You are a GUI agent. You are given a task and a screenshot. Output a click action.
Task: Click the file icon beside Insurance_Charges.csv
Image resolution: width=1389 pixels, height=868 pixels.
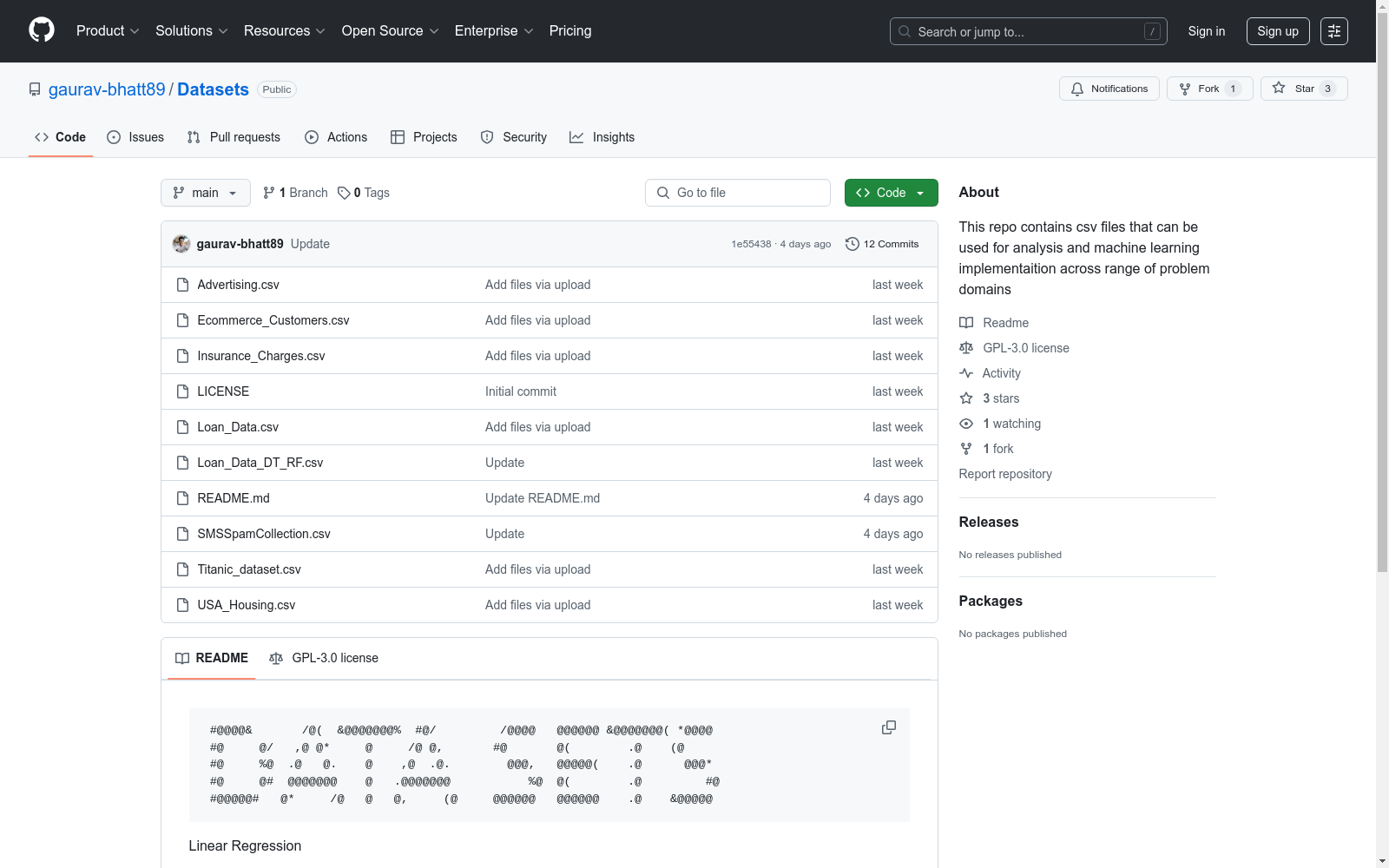point(182,356)
